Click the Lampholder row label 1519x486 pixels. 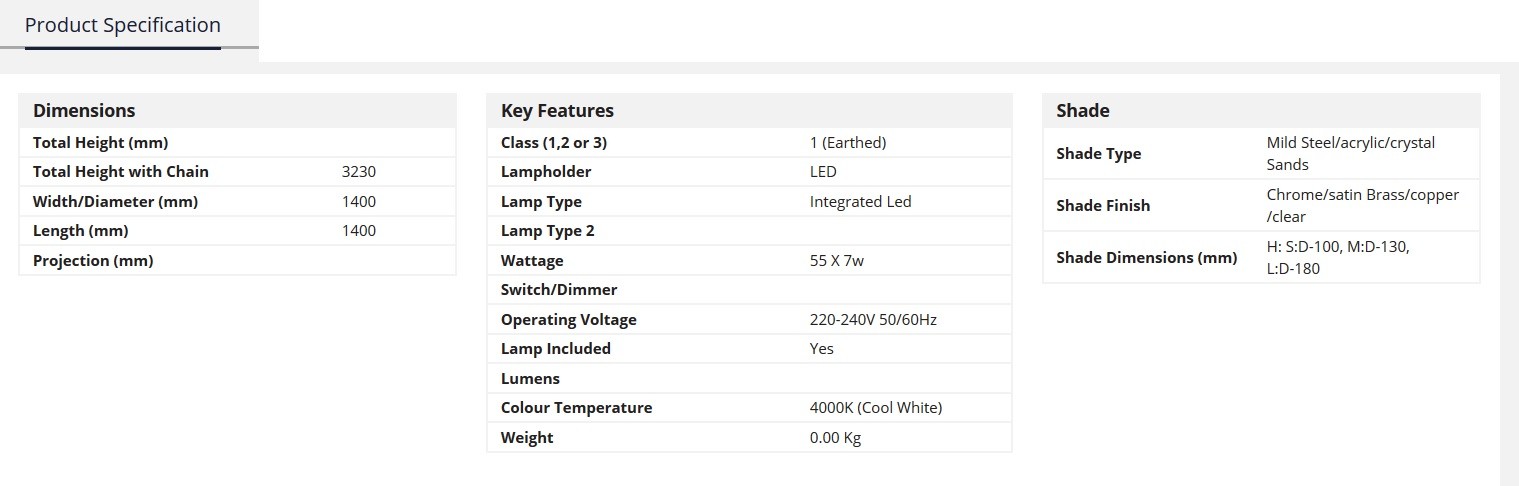click(x=546, y=172)
